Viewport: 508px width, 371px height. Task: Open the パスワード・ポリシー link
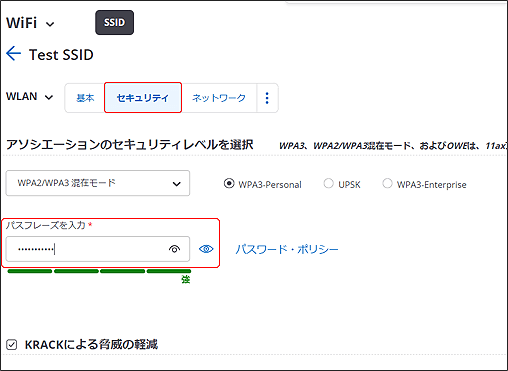coord(287,249)
